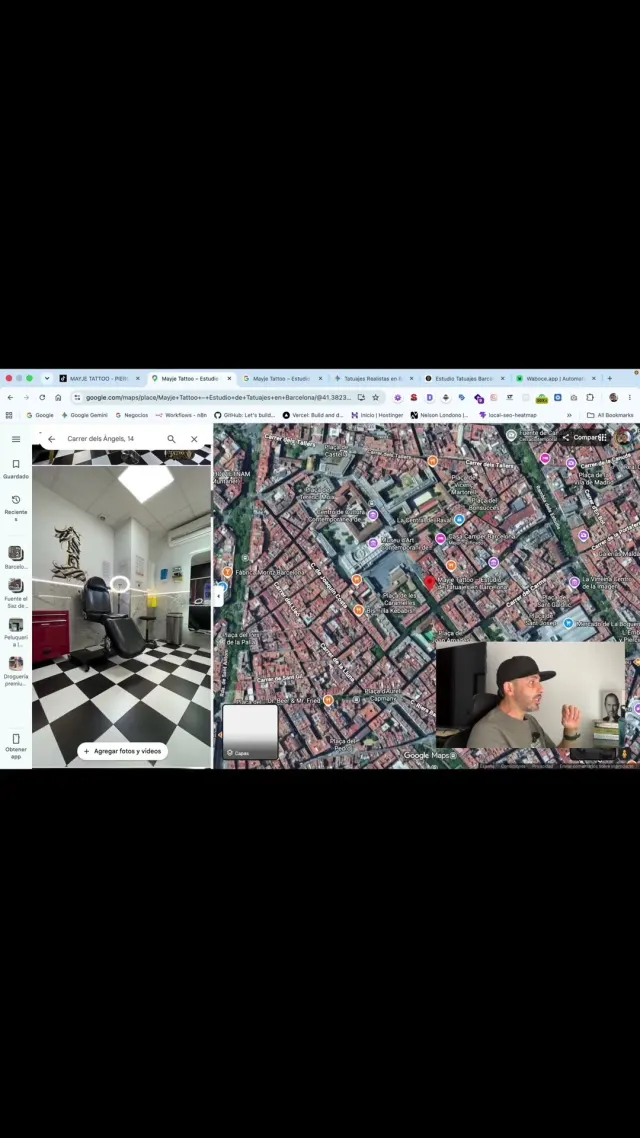Open Google Gemini bookmark

tap(84, 415)
